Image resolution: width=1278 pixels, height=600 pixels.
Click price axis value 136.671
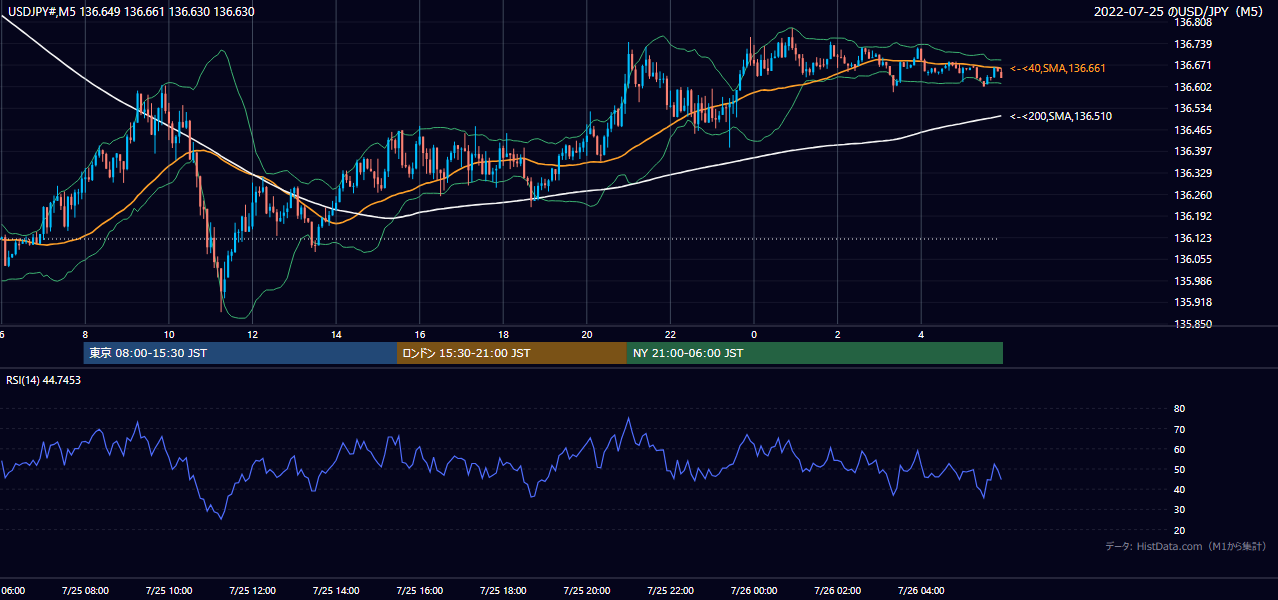coord(1194,65)
